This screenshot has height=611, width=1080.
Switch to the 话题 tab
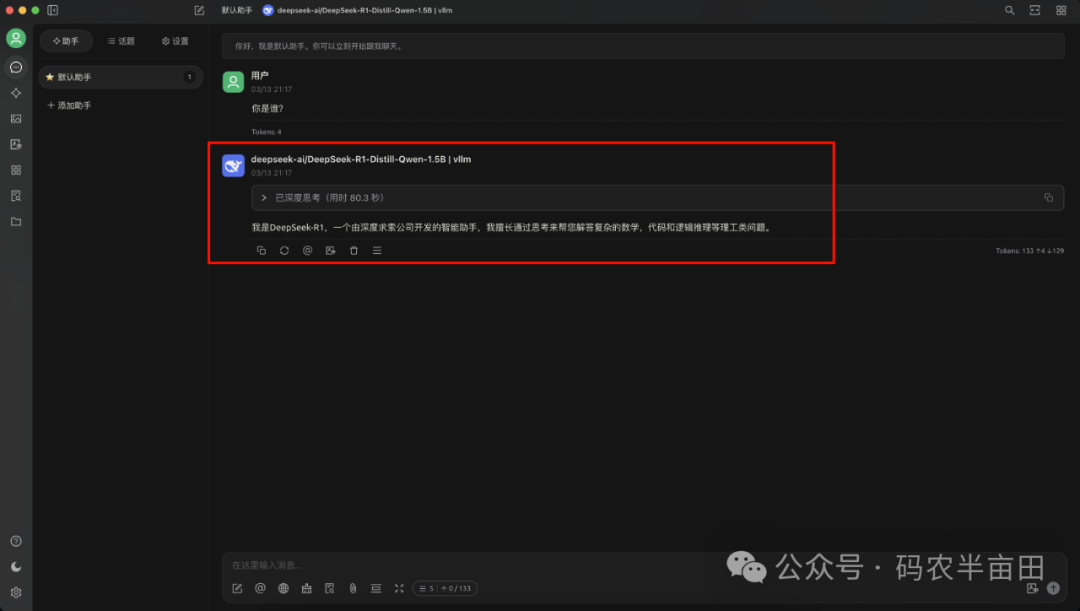click(x=121, y=41)
